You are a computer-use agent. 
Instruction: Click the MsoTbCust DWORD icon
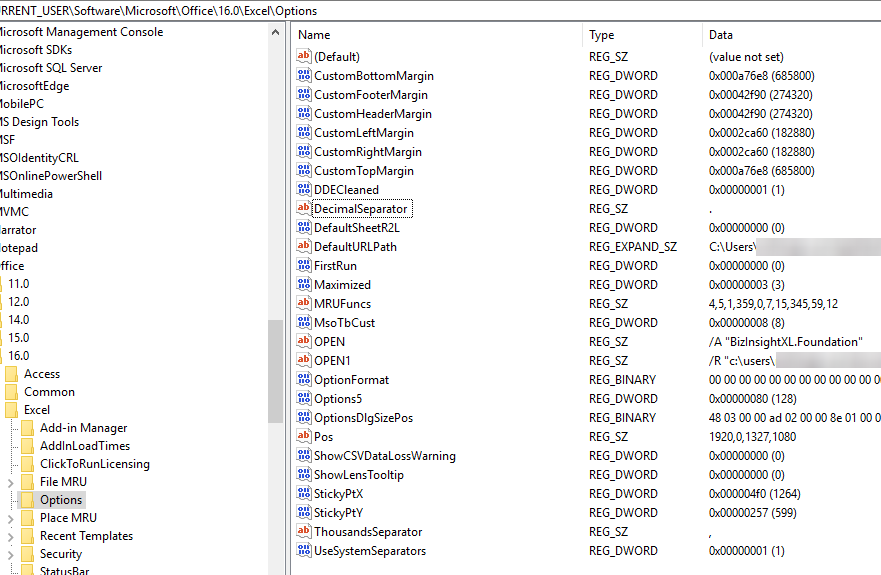304,322
